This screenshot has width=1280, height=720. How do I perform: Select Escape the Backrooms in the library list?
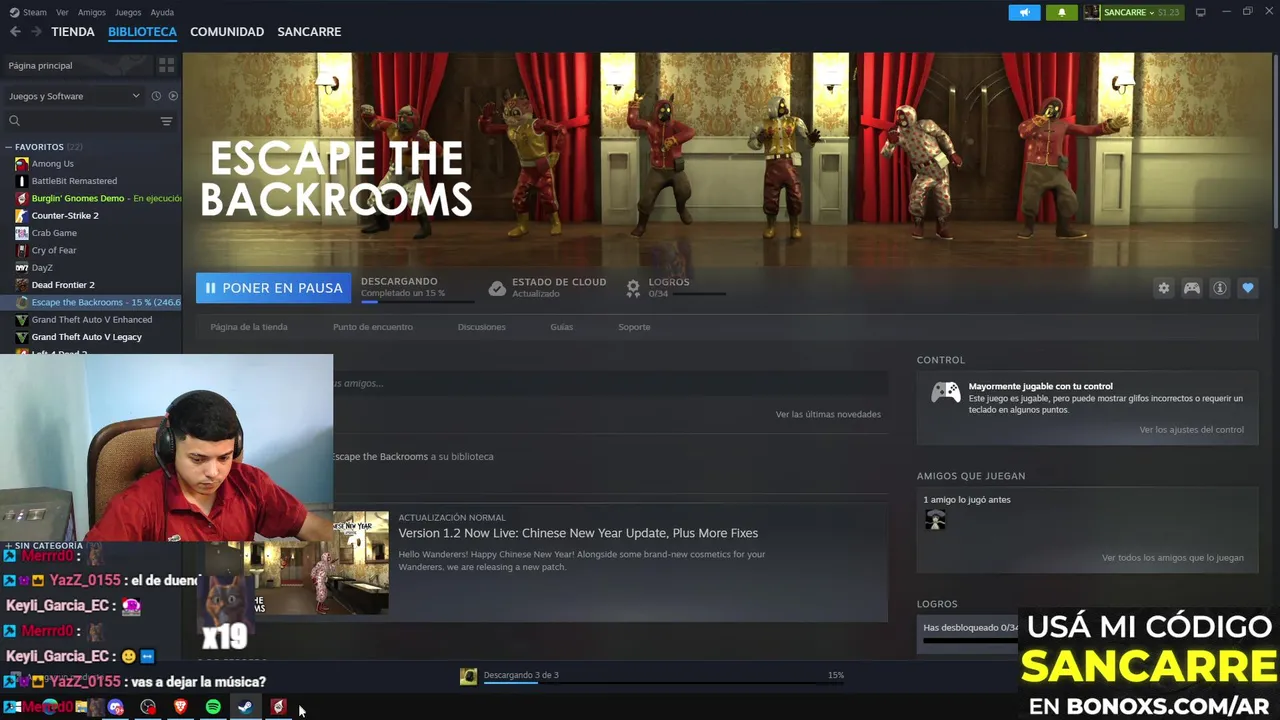[91, 302]
